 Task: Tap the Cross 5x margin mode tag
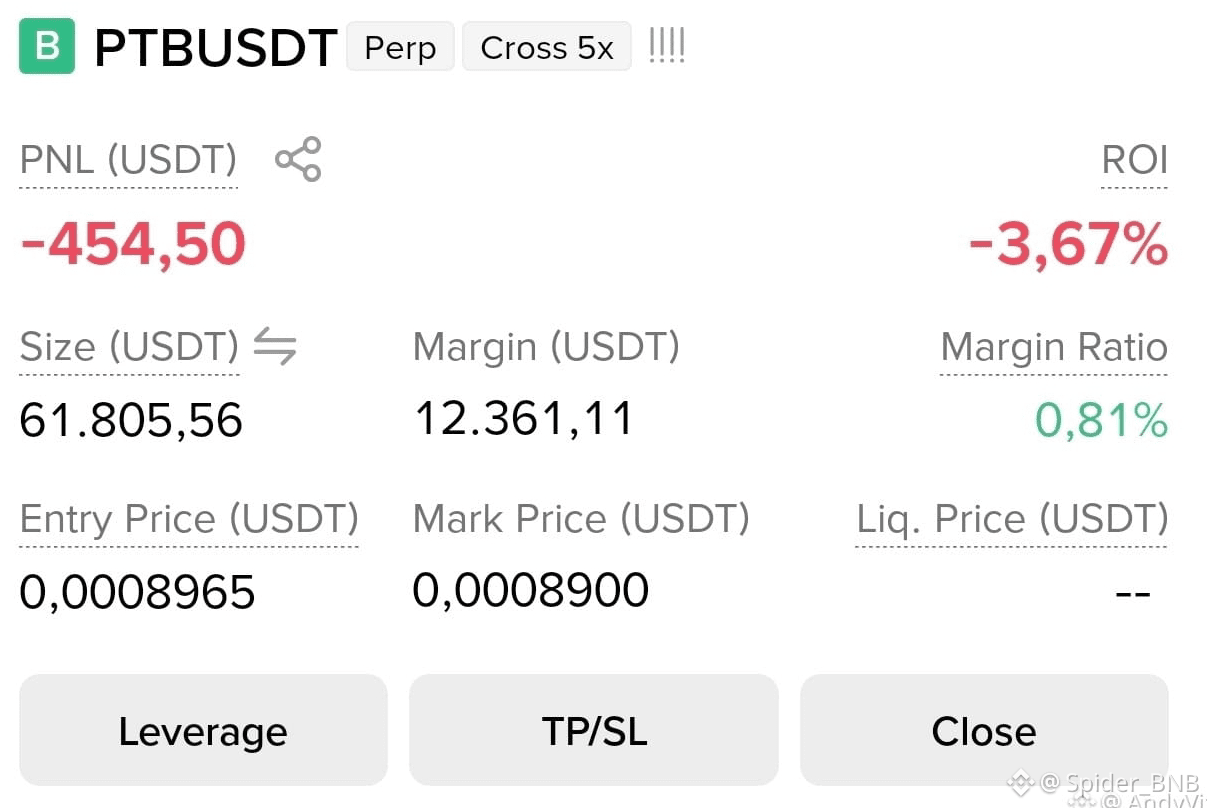(547, 47)
